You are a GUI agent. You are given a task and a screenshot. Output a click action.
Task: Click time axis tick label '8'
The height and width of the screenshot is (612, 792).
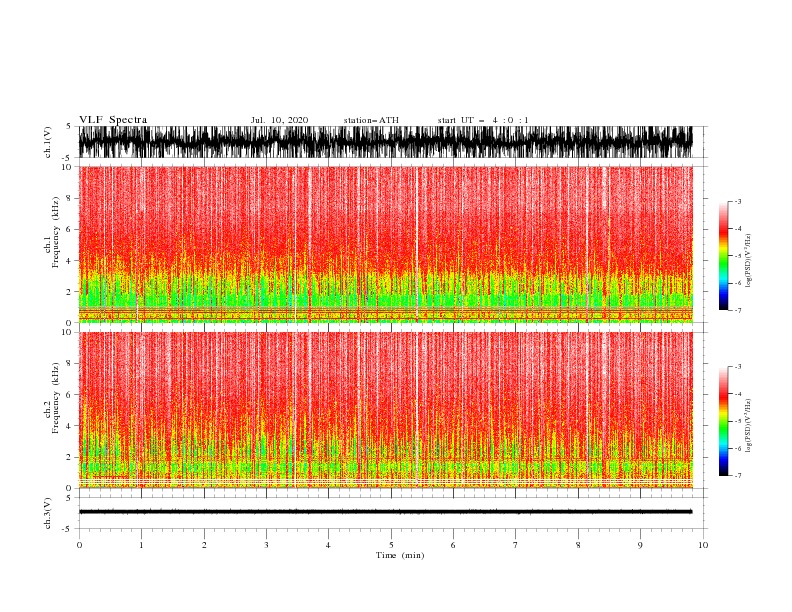tap(578, 545)
